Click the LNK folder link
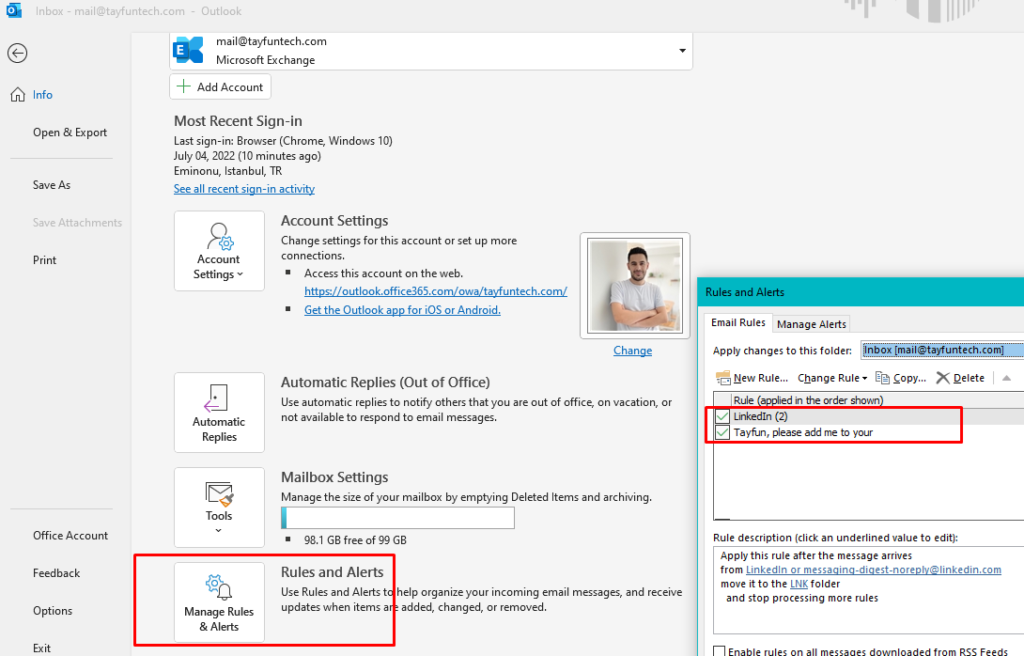This screenshot has width=1024, height=656. pyautogui.click(x=799, y=584)
